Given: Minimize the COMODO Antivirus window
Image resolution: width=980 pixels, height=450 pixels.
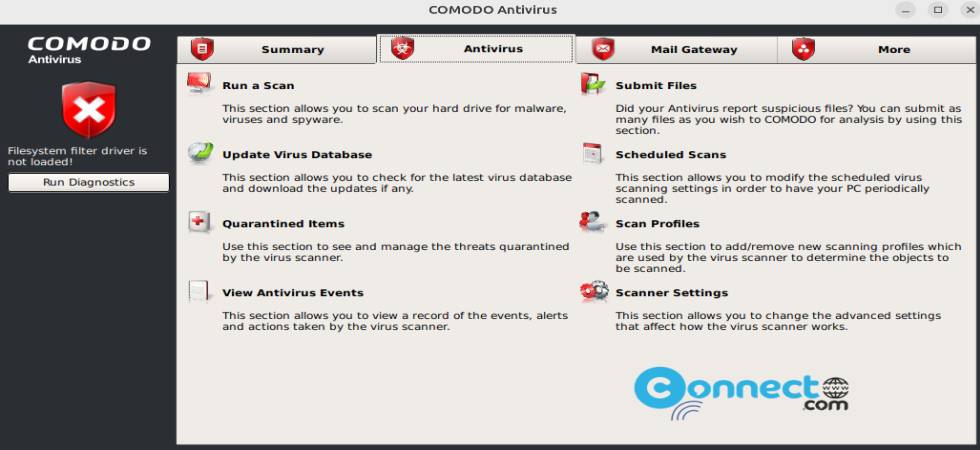Looking at the screenshot, I should [x=906, y=10].
